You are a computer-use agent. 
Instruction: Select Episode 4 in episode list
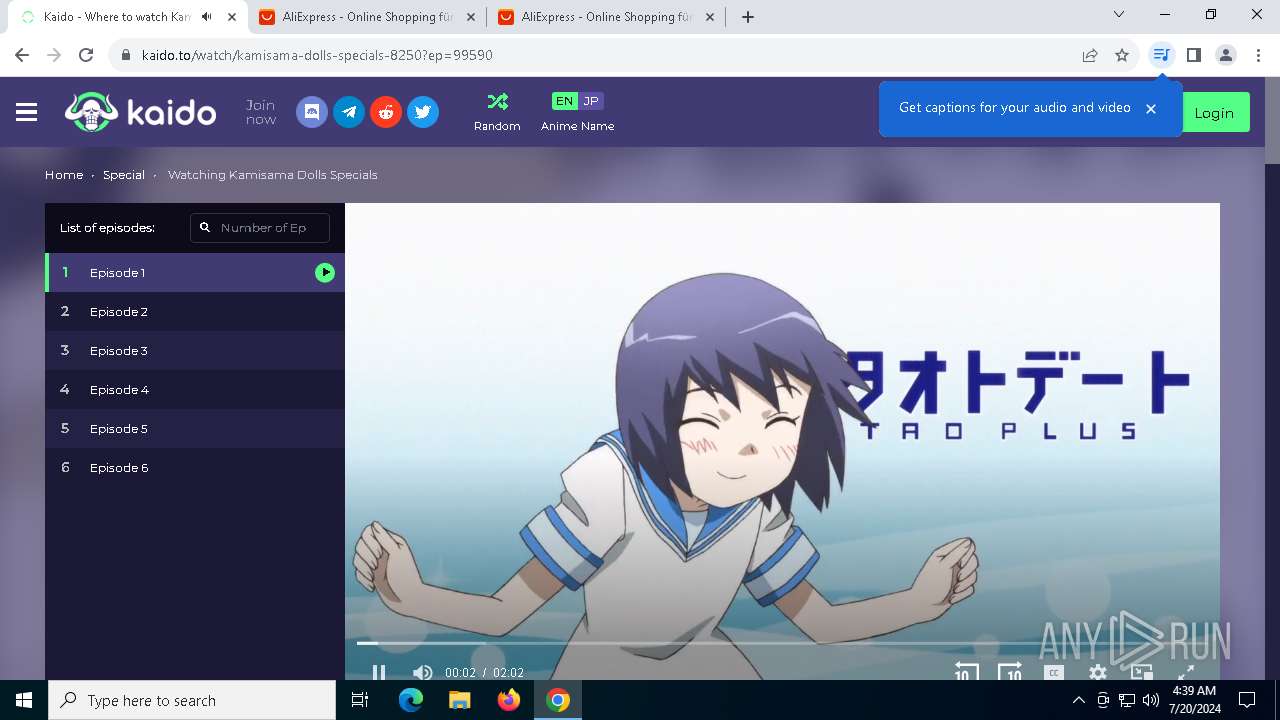point(195,389)
